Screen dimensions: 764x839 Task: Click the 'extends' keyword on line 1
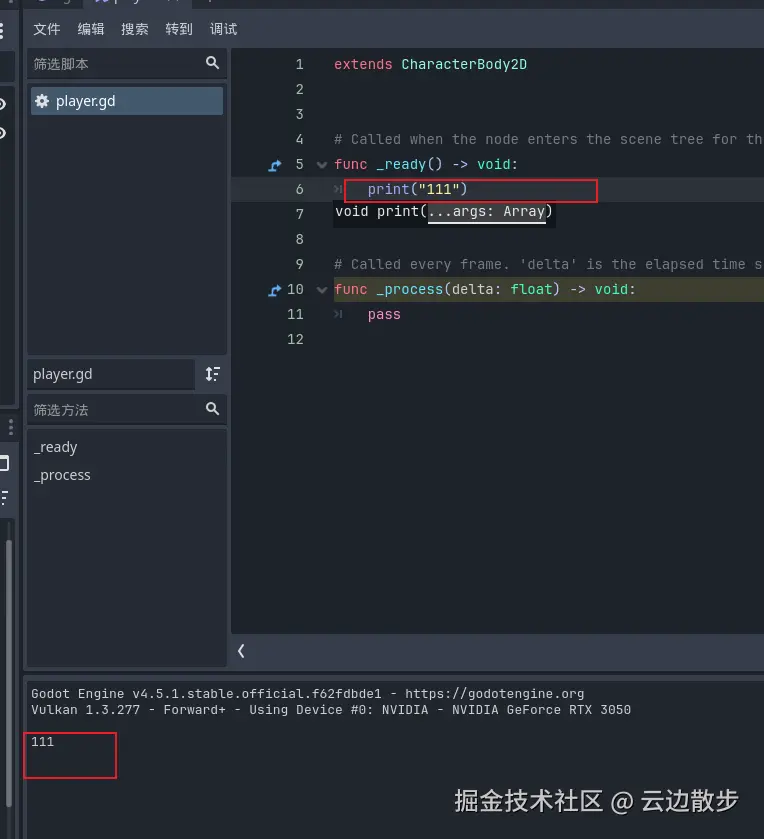(363, 64)
